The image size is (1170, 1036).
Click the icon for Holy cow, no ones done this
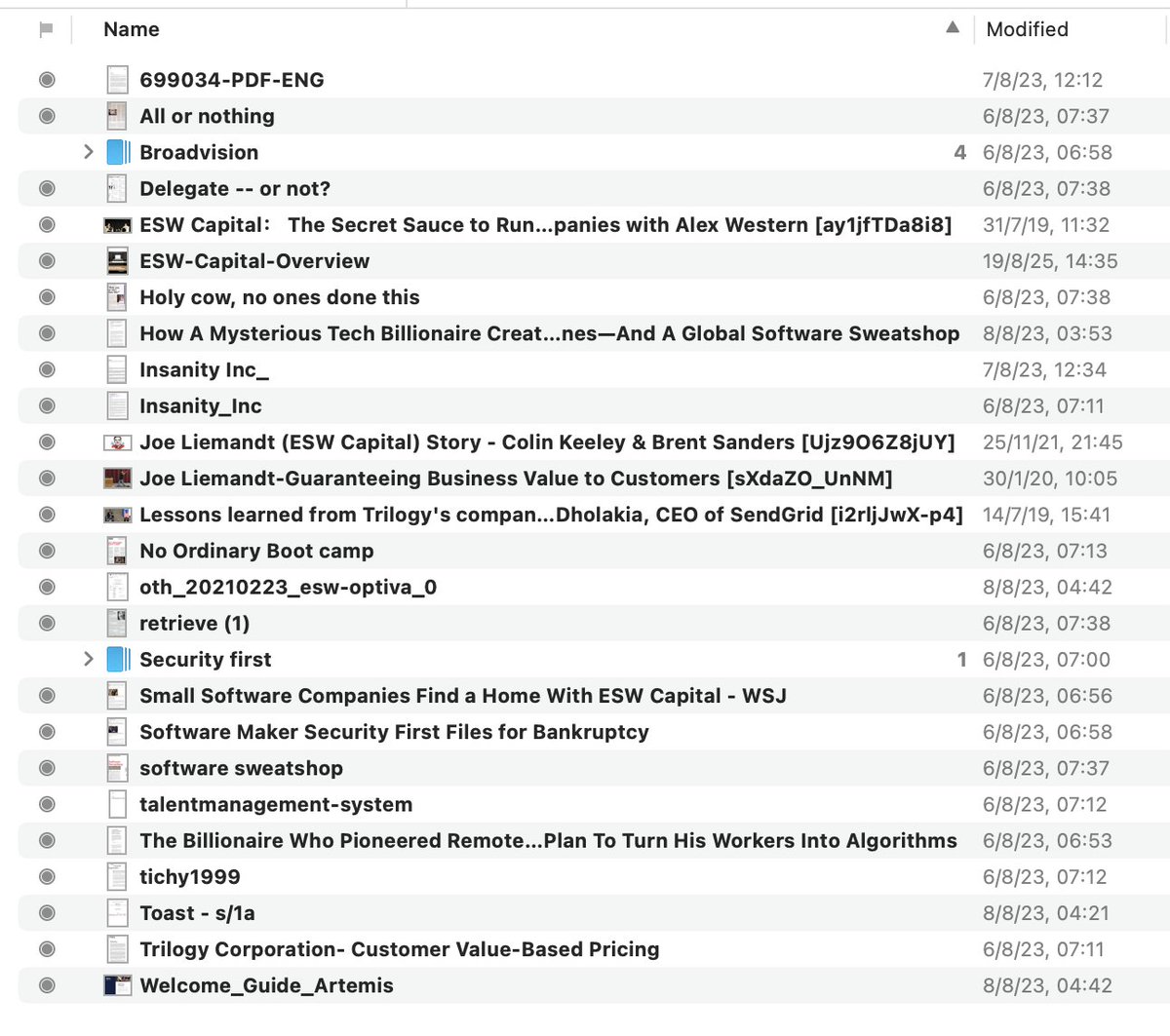click(117, 297)
